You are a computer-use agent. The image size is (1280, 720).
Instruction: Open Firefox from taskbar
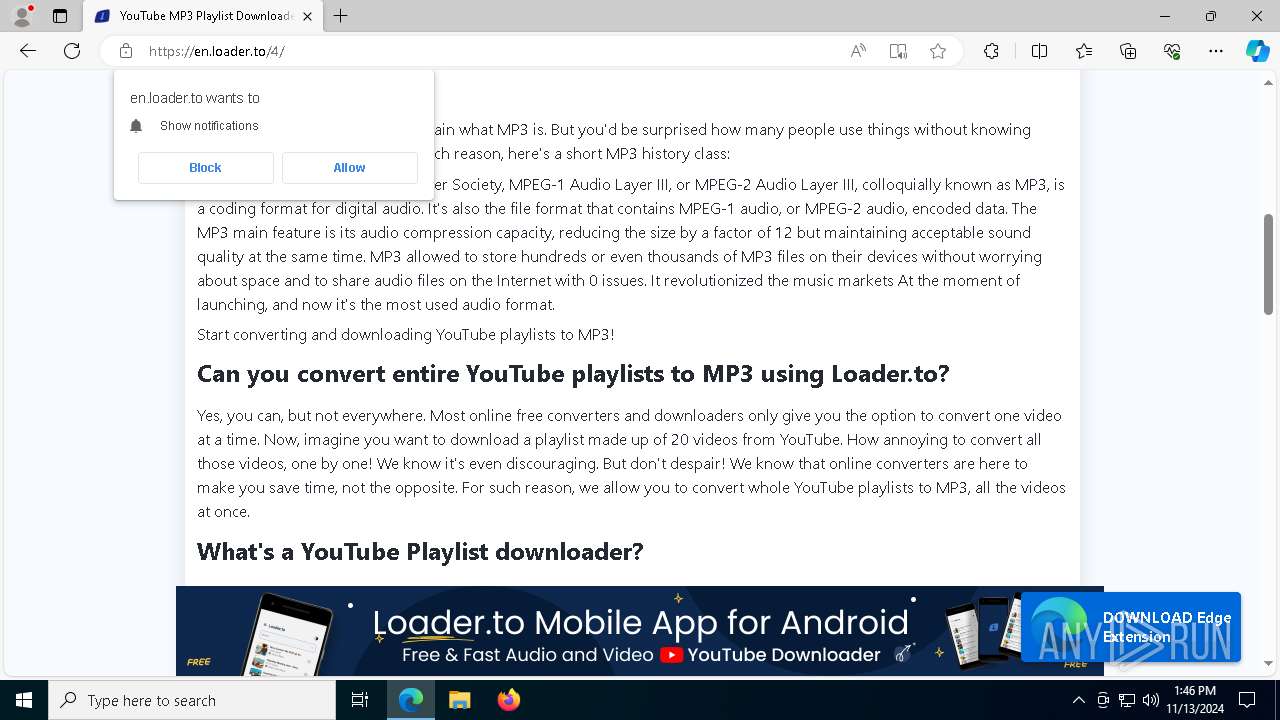click(x=508, y=700)
